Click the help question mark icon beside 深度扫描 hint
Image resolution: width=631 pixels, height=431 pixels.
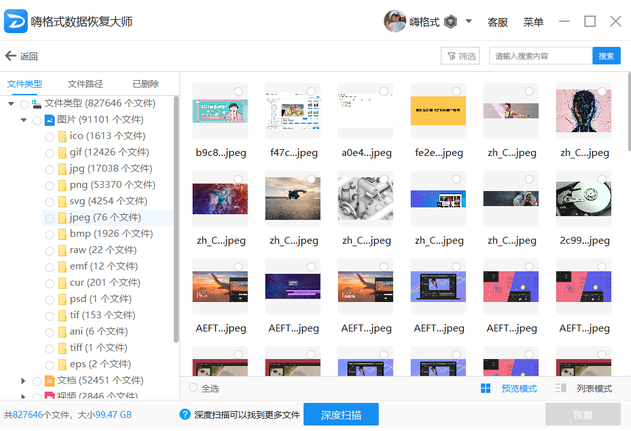tap(185, 414)
